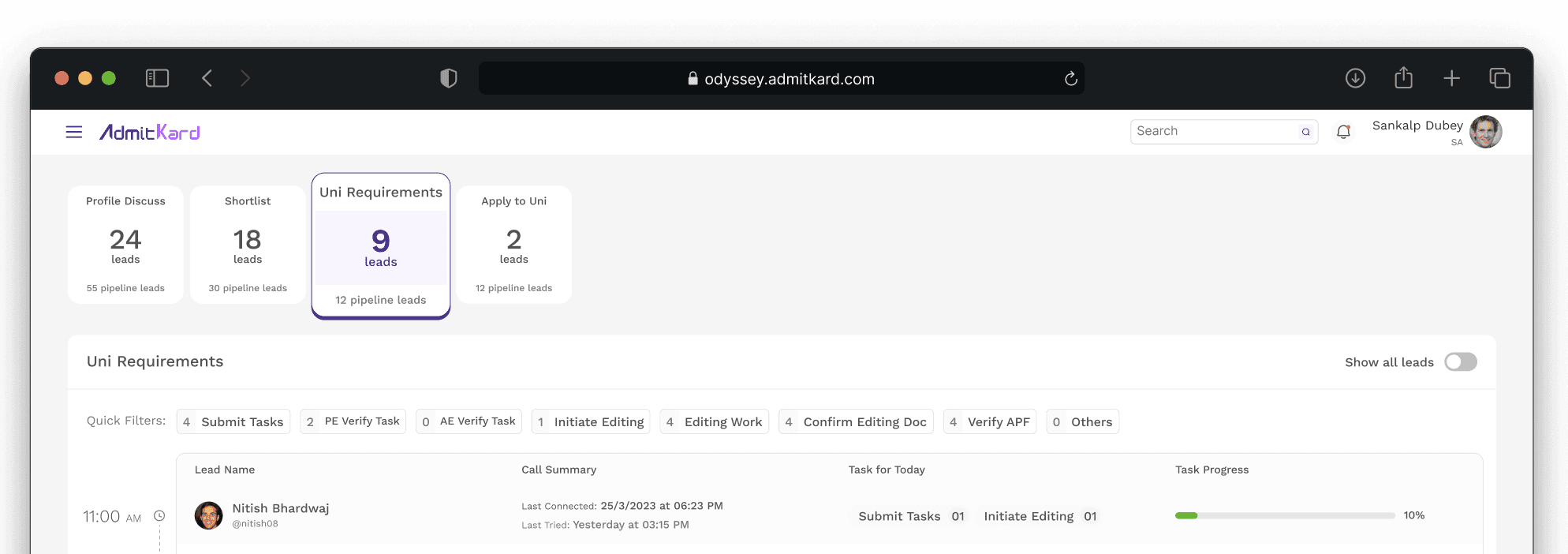Go back in browser history
Image resolution: width=1568 pixels, height=554 pixels.
(x=207, y=78)
